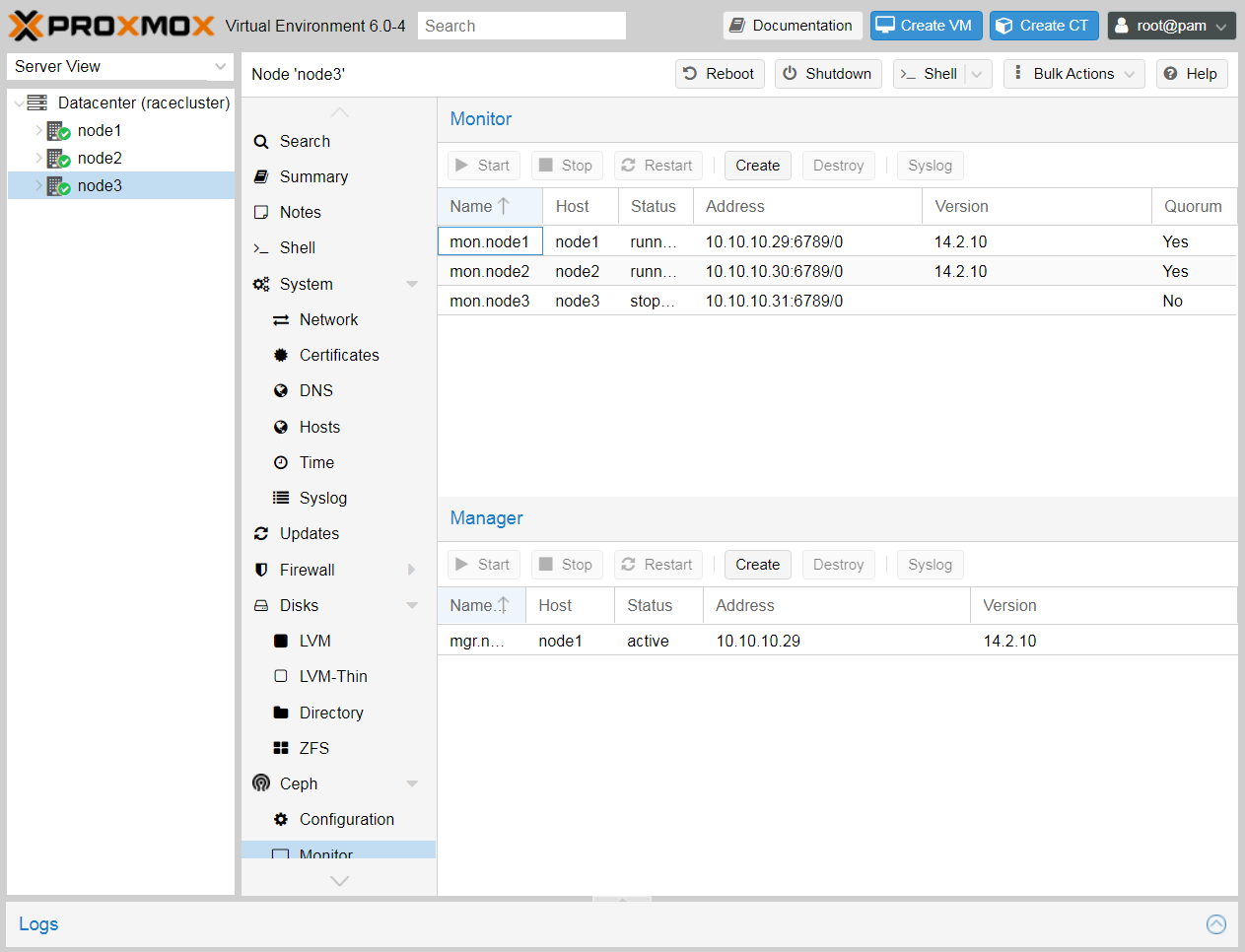Click the Disks drive icon

pyautogui.click(x=261, y=605)
